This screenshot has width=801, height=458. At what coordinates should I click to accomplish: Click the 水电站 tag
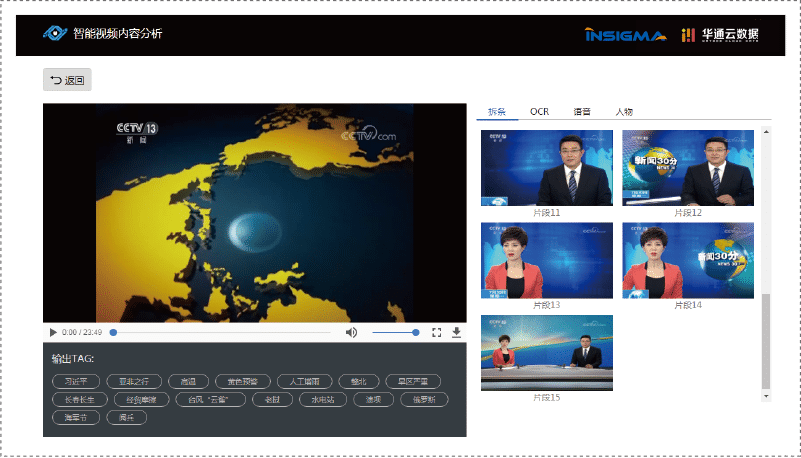[x=322, y=399]
